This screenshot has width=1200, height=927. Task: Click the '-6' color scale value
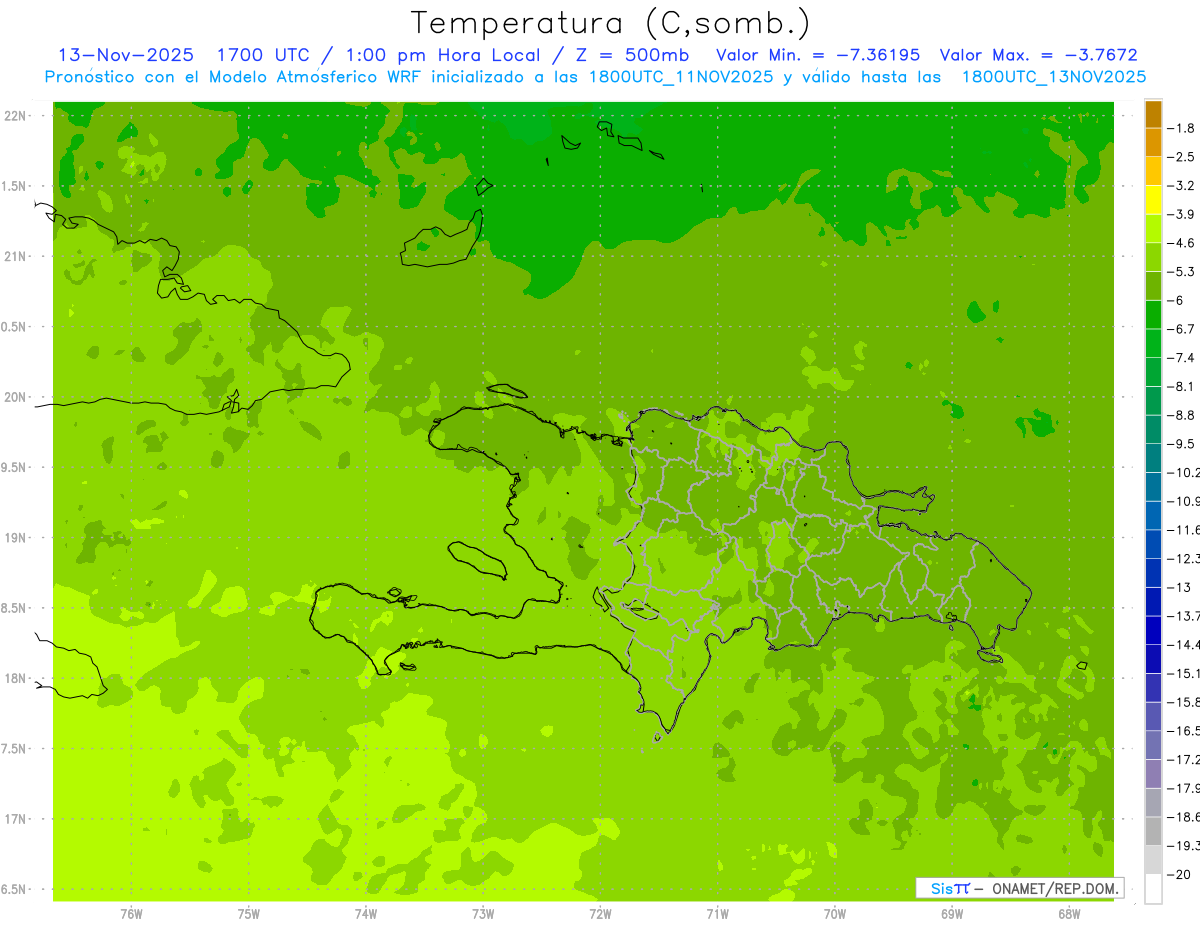pyautogui.click(x=1177, y=300)
